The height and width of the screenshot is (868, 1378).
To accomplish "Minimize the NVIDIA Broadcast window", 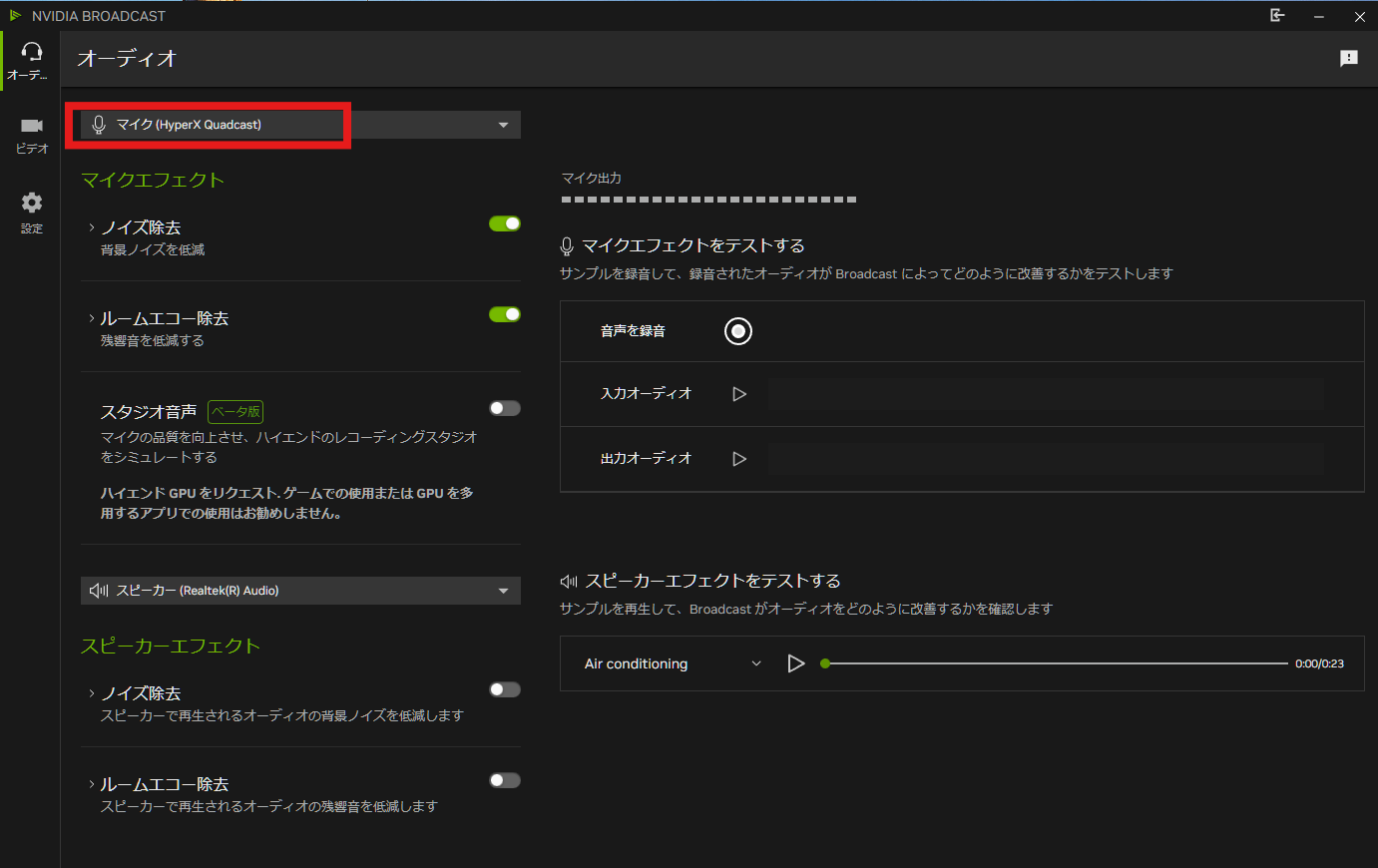I will (x=1319, y=16).
